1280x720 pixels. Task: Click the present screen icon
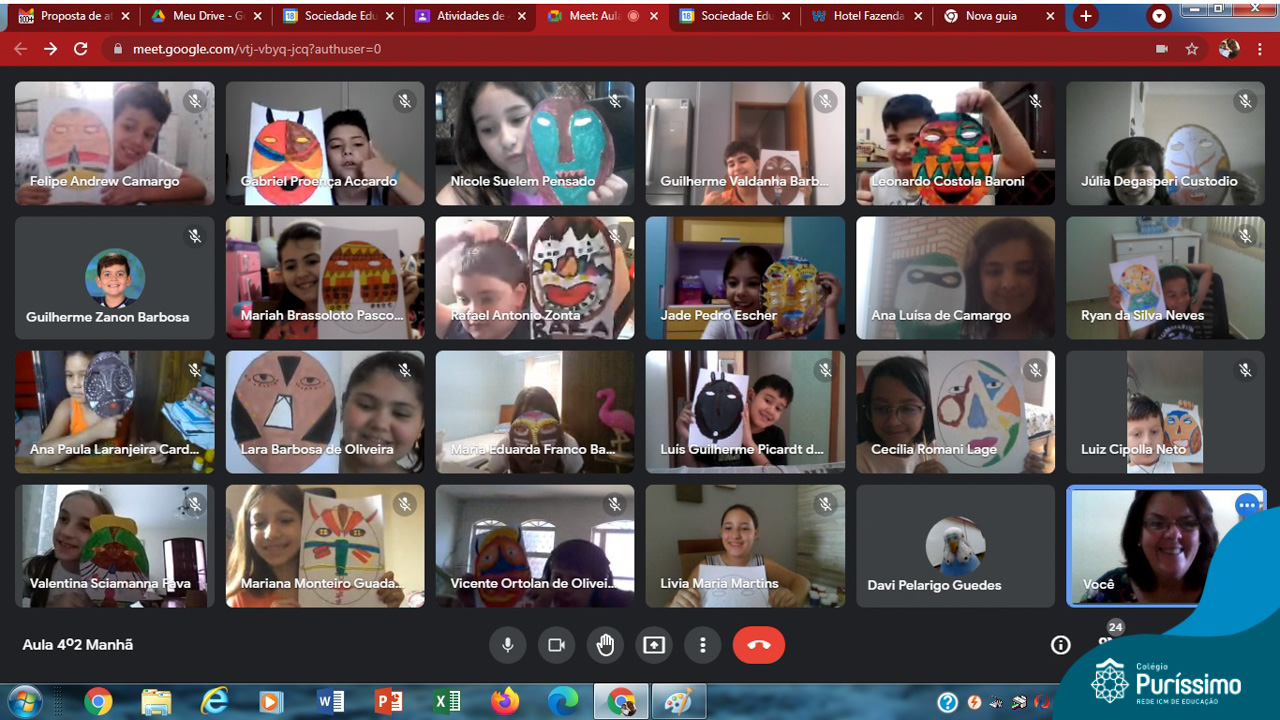click(654, 645)
